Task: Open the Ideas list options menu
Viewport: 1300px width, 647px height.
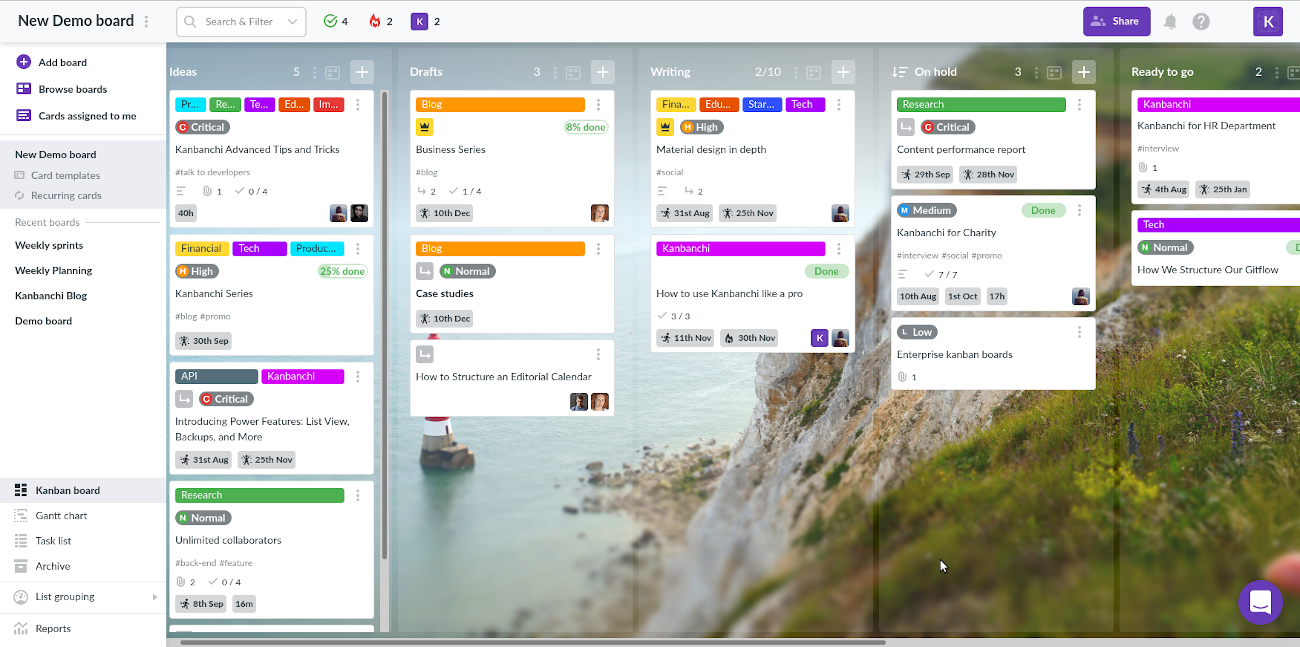Action: point(315,72)
